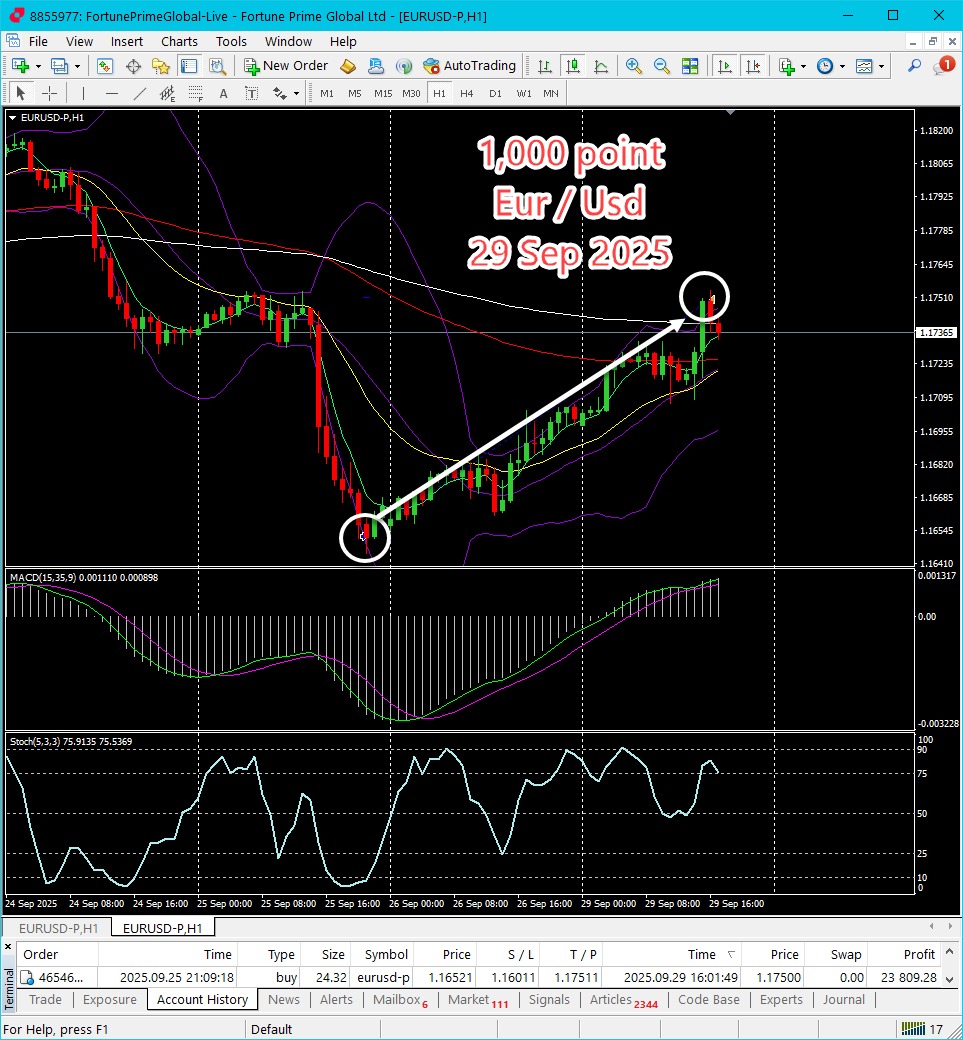
Task: Click the New Order button
Action: click(x=286, y=66)
